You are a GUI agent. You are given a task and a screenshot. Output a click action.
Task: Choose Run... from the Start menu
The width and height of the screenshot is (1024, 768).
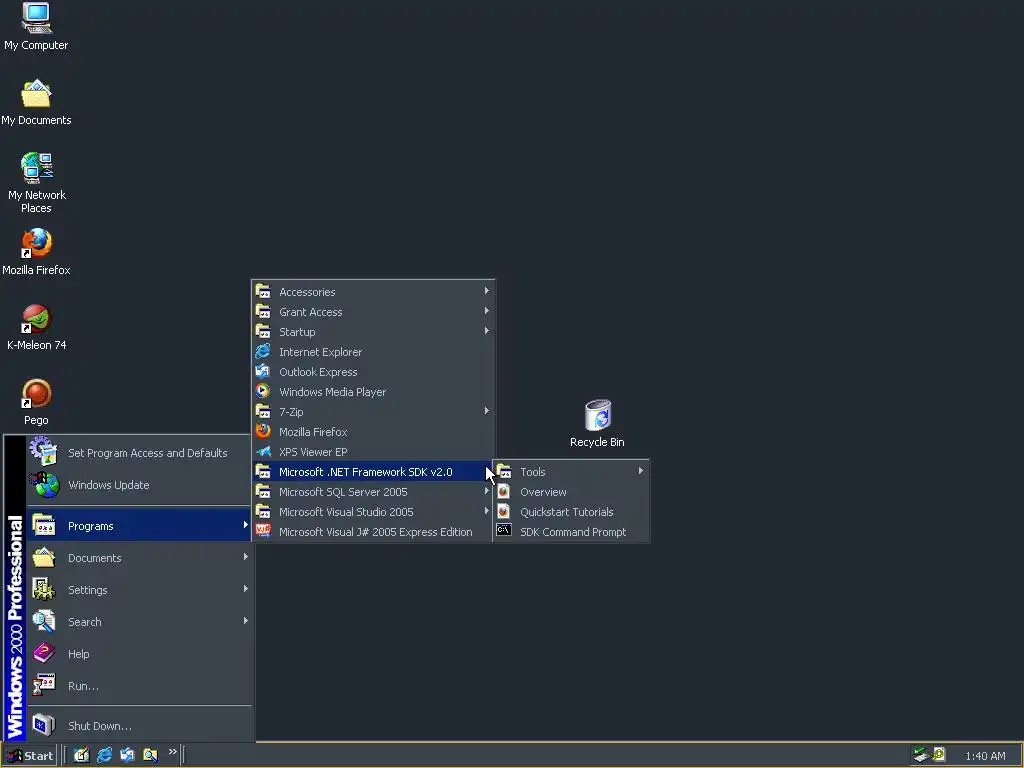(x=139, y=686)
